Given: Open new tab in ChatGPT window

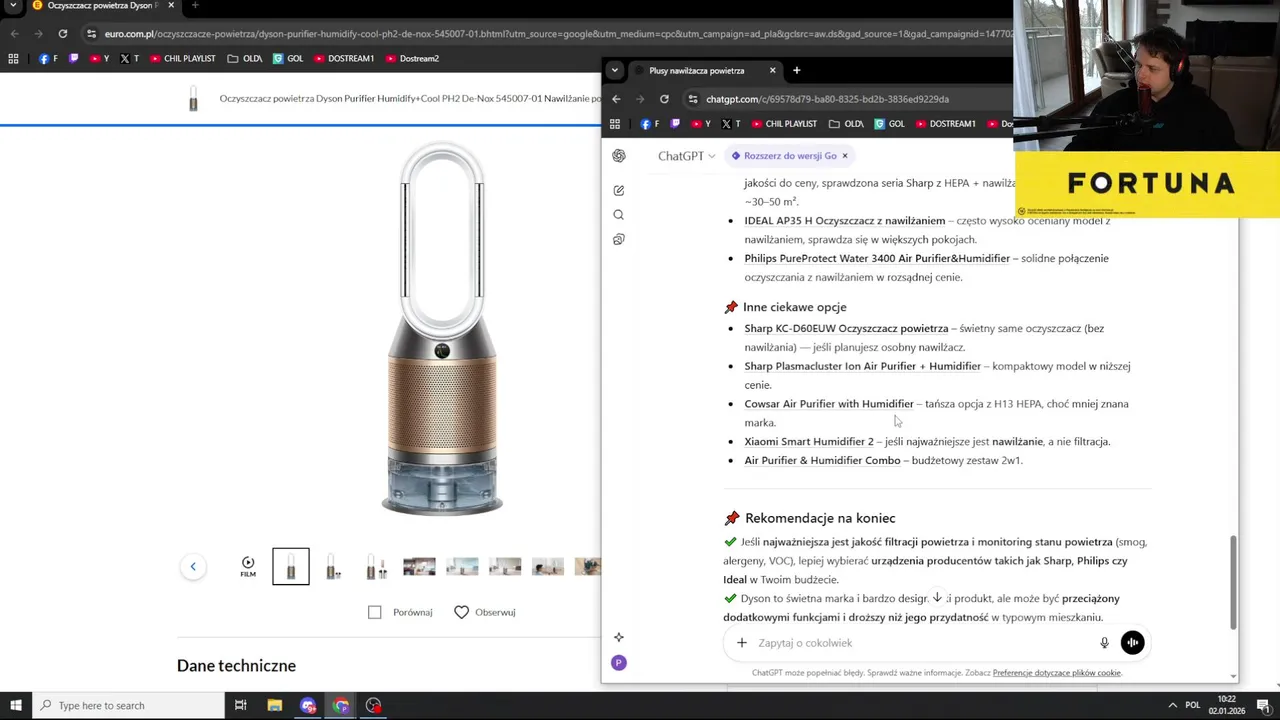Looking at the screenshot, I should (x=796, y=70).
